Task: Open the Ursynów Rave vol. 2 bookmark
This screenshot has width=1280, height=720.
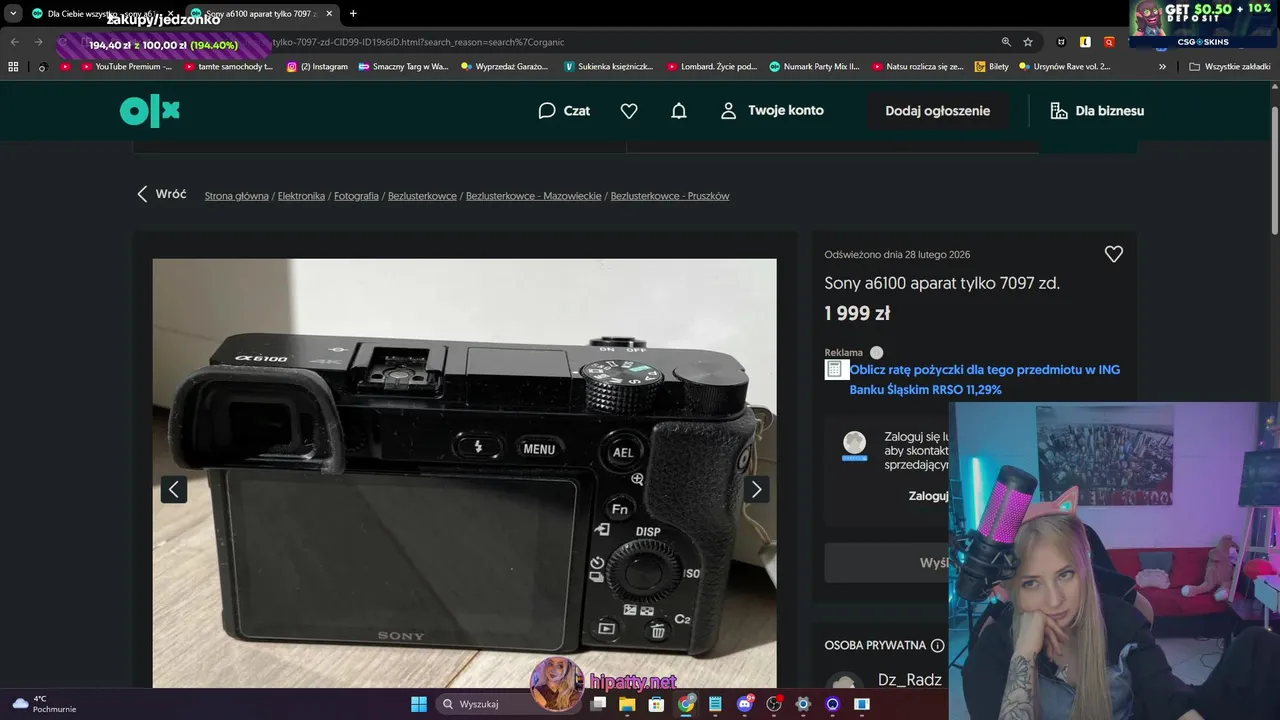Action: click(1065, 67)
